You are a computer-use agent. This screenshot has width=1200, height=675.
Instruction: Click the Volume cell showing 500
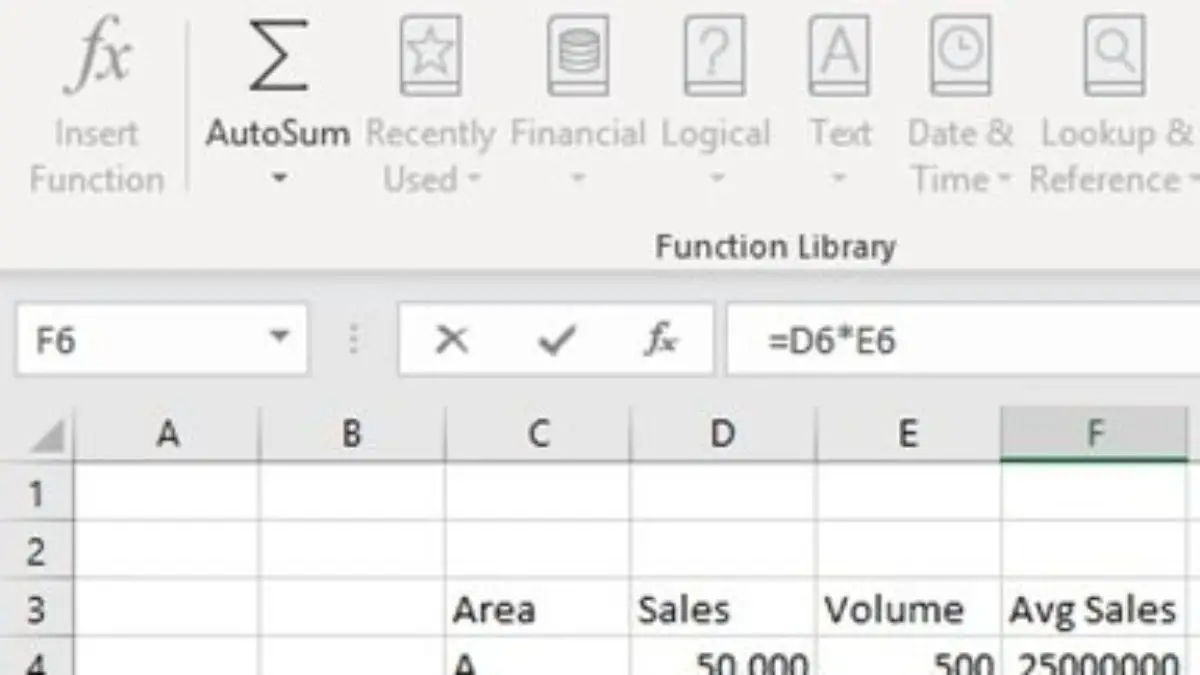[908, 658]
